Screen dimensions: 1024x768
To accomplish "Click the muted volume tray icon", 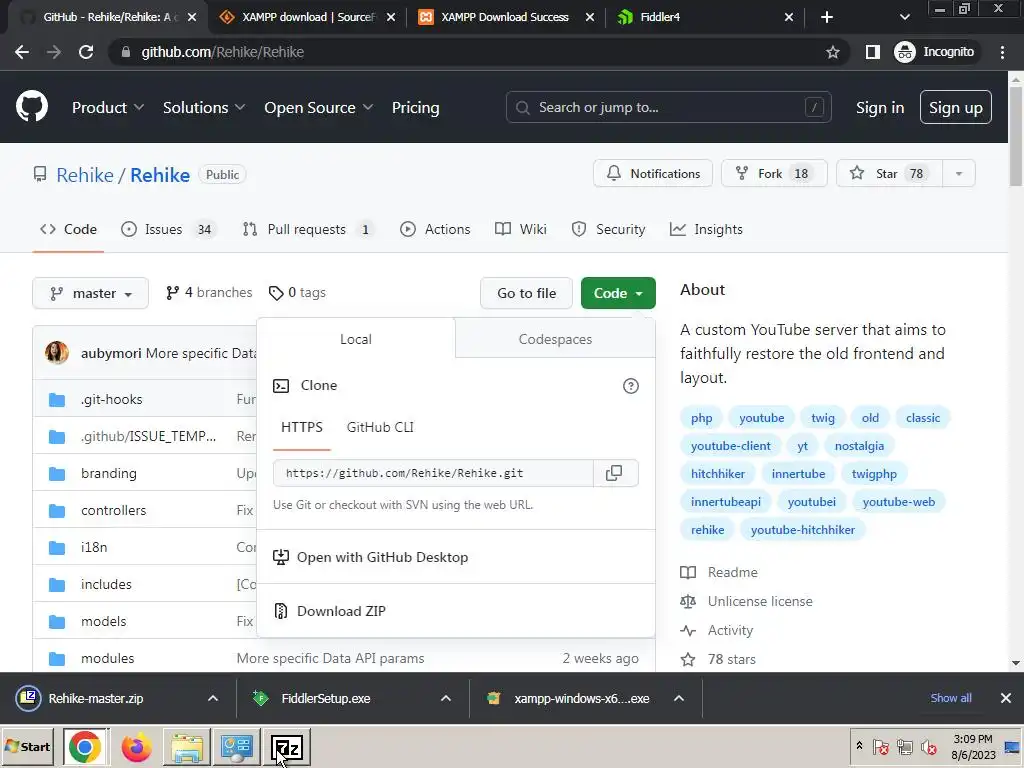I will point(928,746).
